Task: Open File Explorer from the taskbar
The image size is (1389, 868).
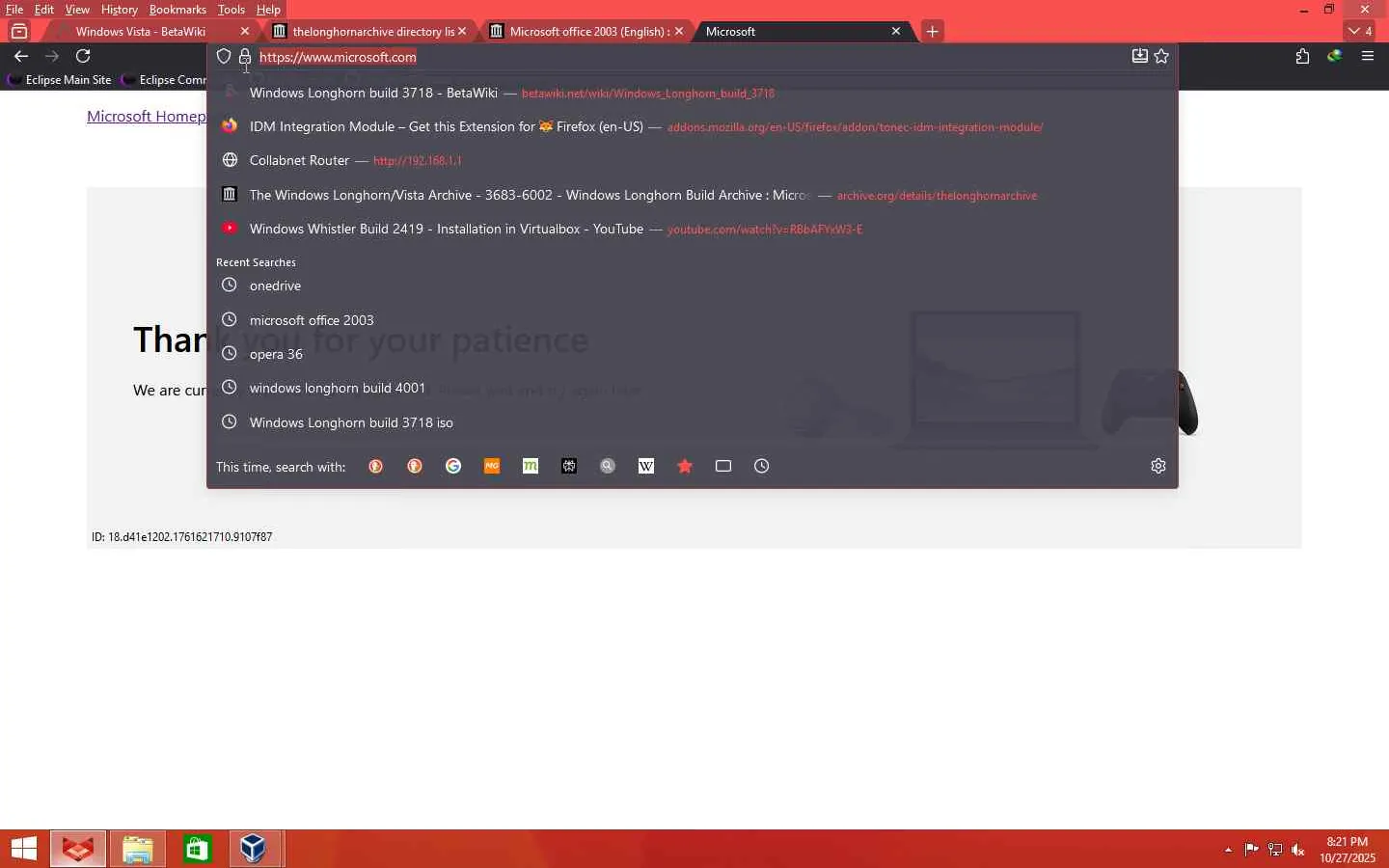Action: coord(137,849)
